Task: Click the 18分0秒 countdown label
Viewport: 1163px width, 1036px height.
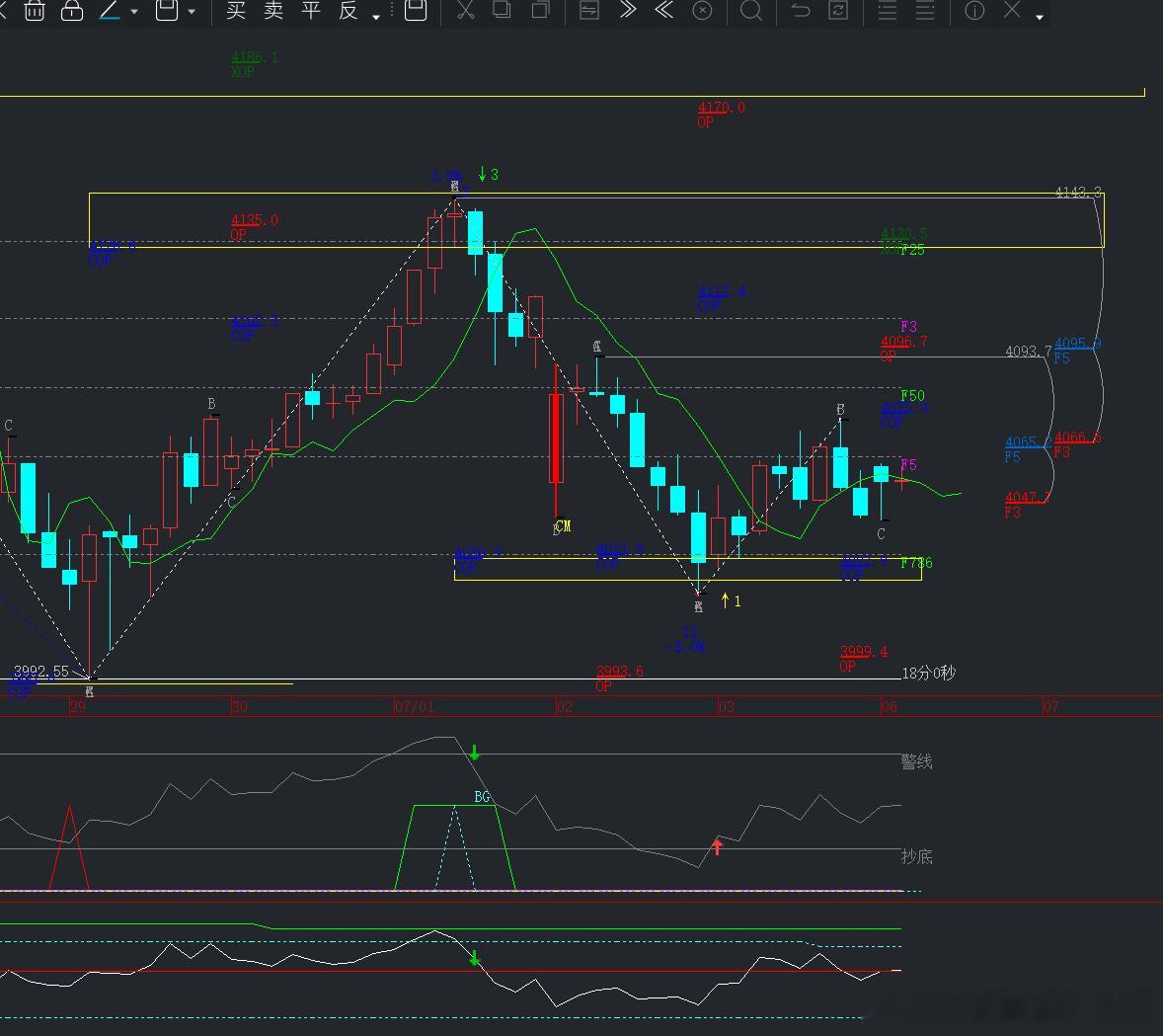Action: (x=929, y=674)
